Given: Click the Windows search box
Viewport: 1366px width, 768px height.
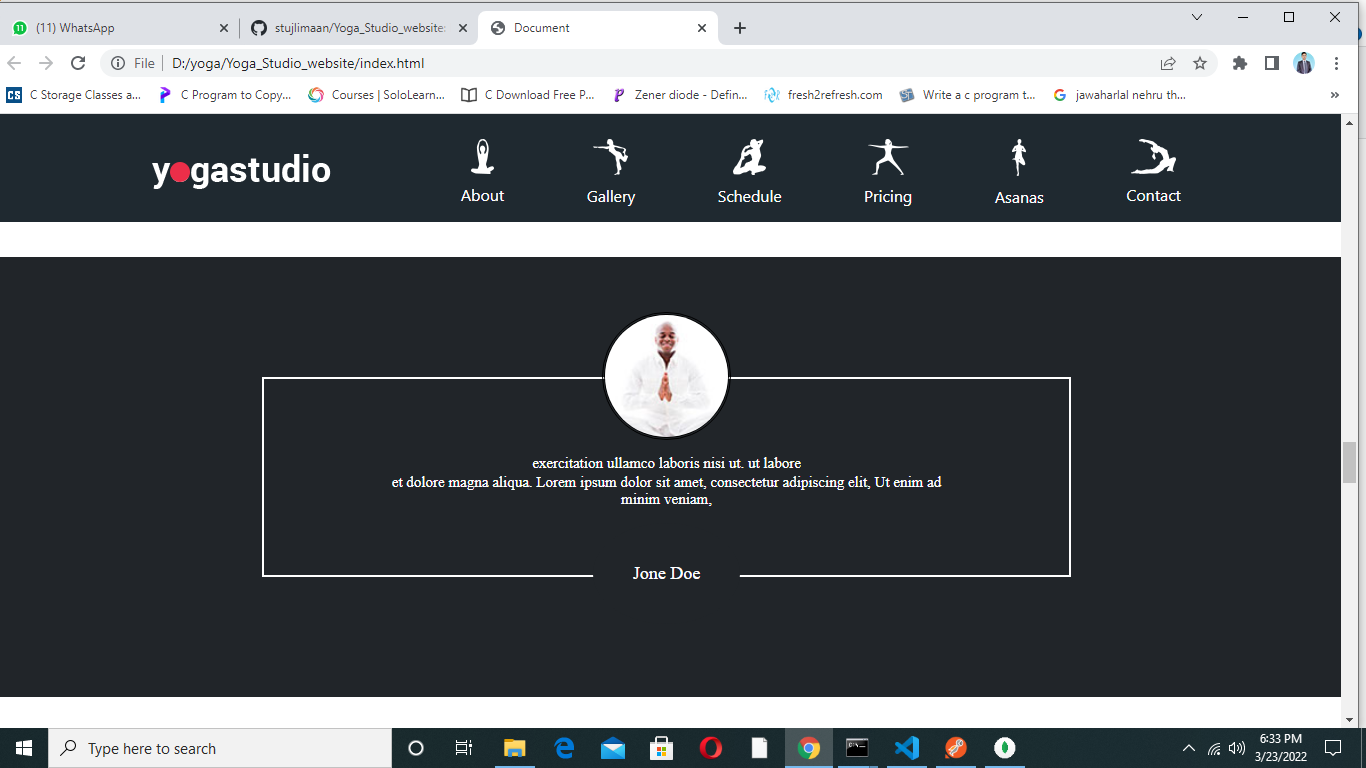Looking at the screenshot, I should pyautogui.click(x=220, y=748).
